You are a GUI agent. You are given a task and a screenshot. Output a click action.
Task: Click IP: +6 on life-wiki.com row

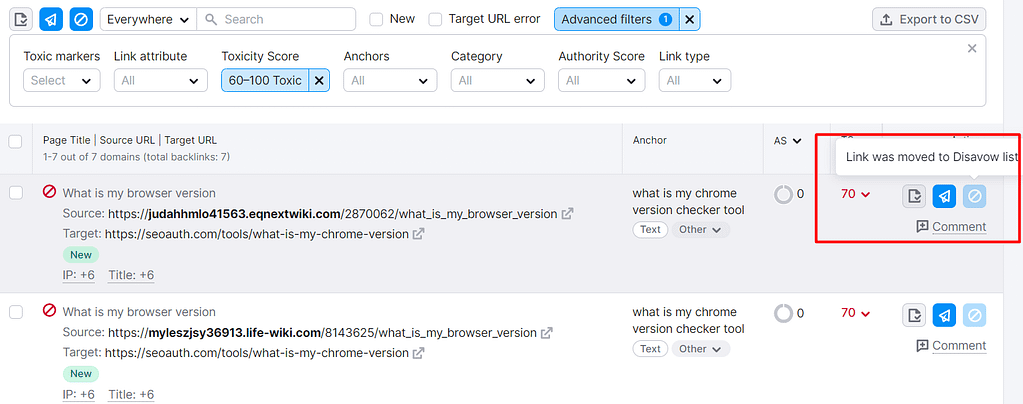point(78,395)
